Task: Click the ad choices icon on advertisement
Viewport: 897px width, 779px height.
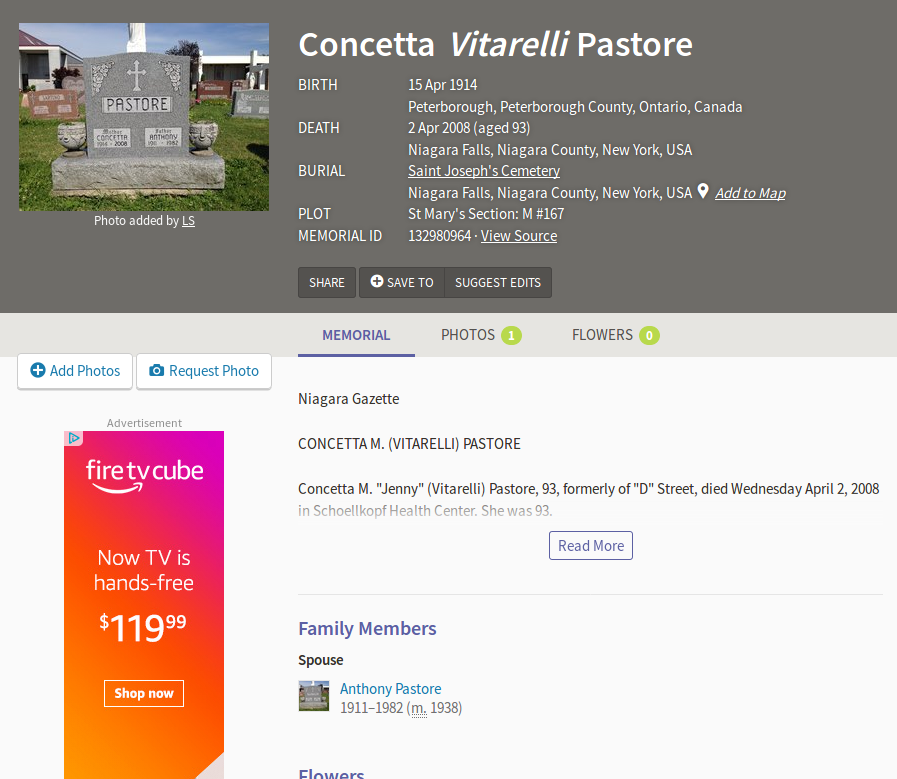Action: pyautogui.click(x=74, y=438)
